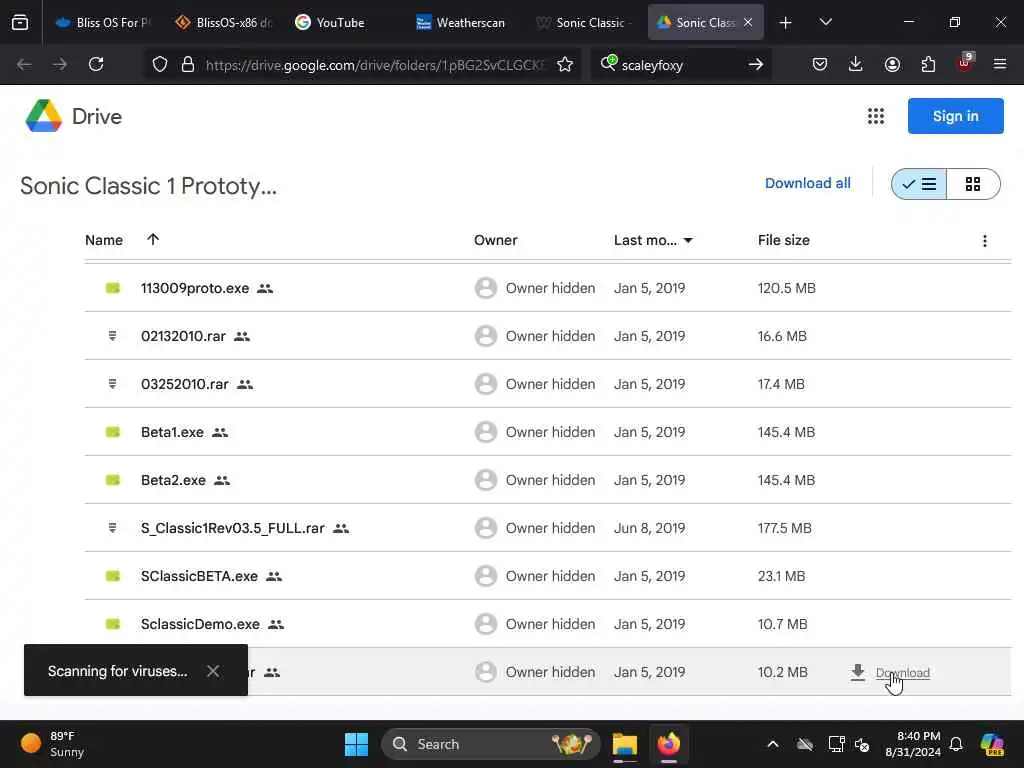Dismiss the Scanning for viruses notification

[x=213, y=671]
